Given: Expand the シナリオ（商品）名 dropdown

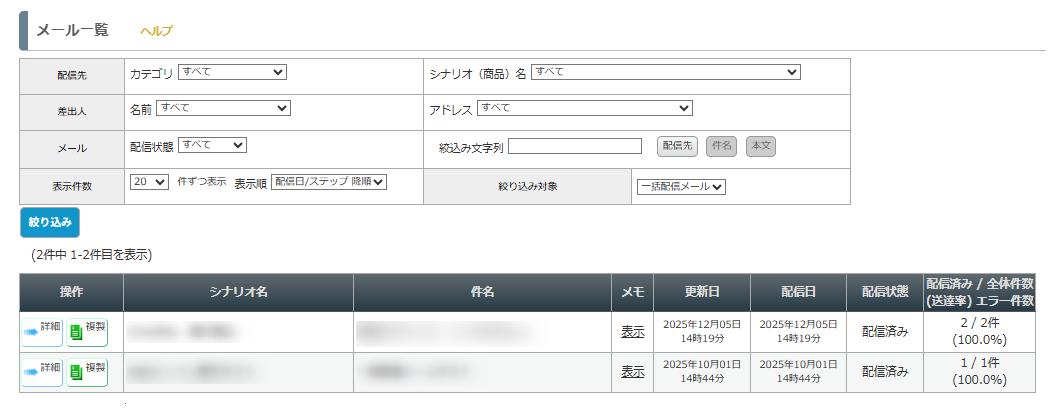Looking at the screenshot, I should pos(666,72).
